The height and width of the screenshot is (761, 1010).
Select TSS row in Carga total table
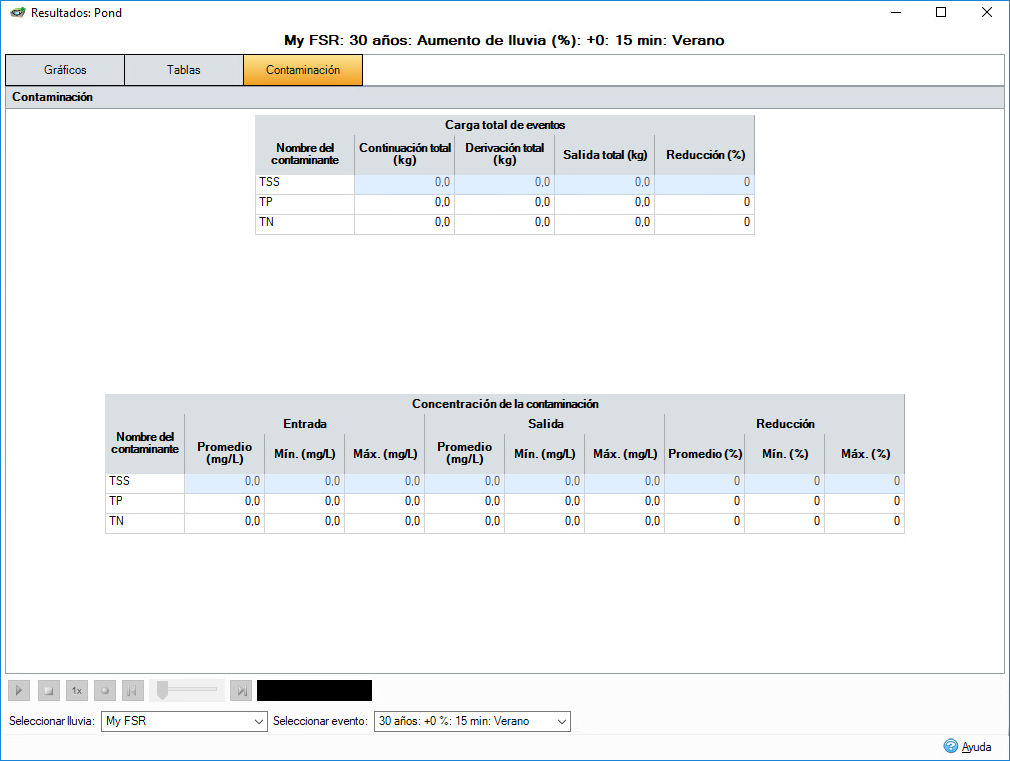(504, 182)
